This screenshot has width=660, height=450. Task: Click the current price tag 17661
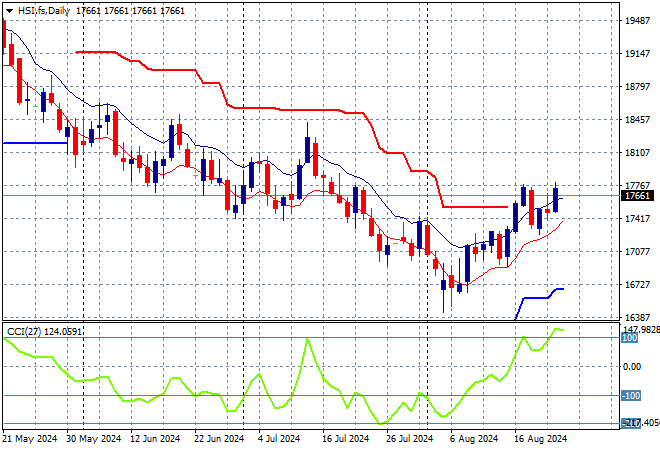(638, 196)
